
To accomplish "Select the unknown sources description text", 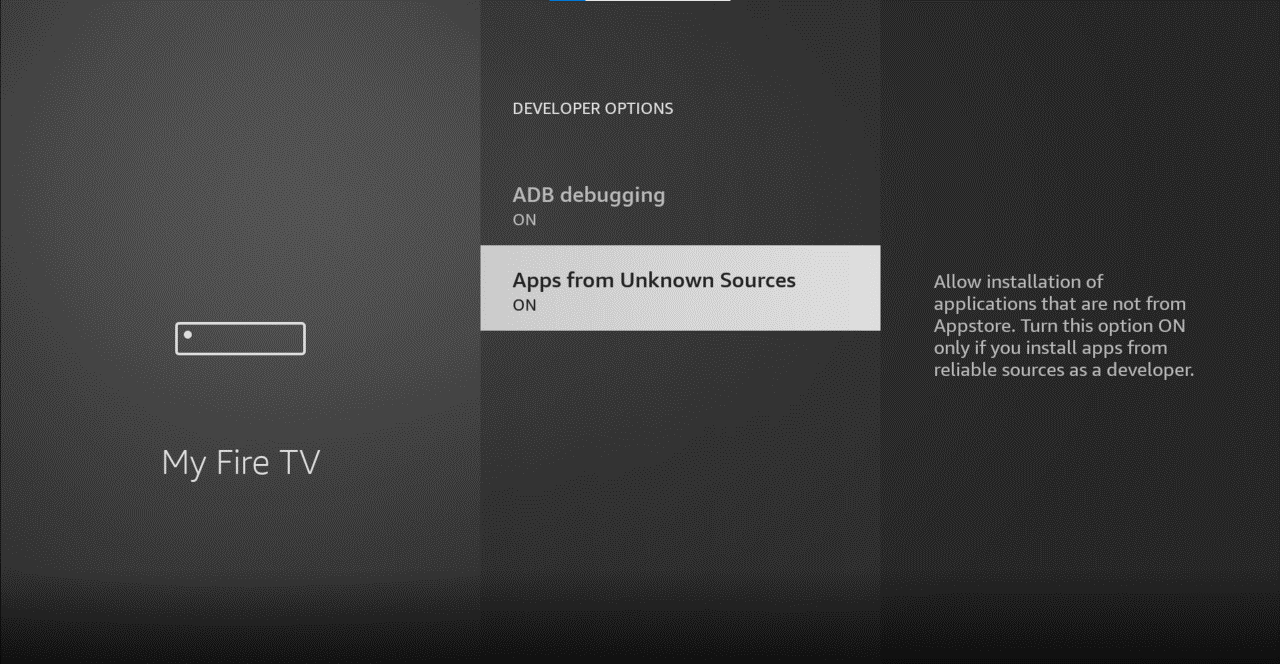I will pos(1064,326).
